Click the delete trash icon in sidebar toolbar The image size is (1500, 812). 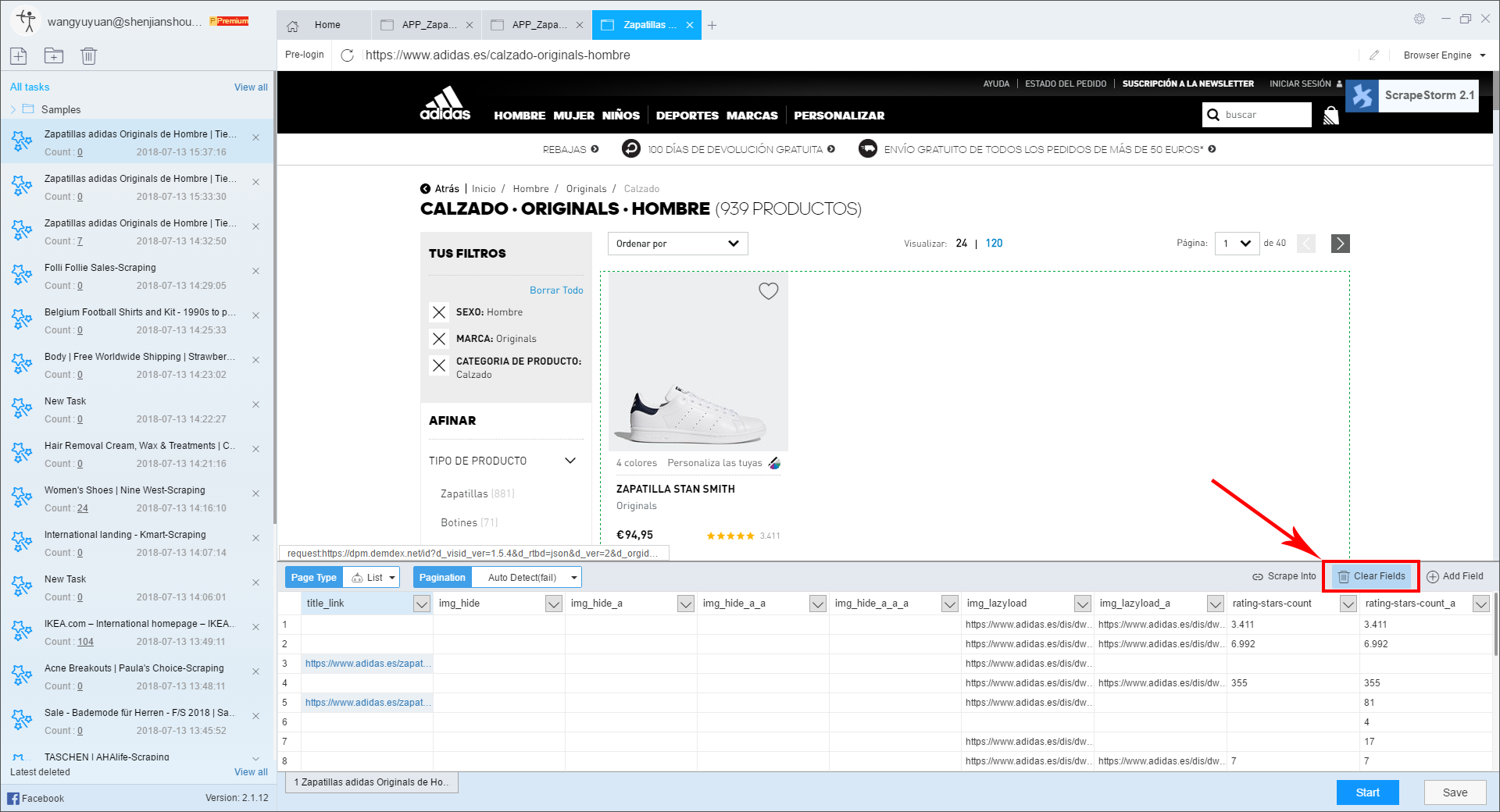click(89, 55)
